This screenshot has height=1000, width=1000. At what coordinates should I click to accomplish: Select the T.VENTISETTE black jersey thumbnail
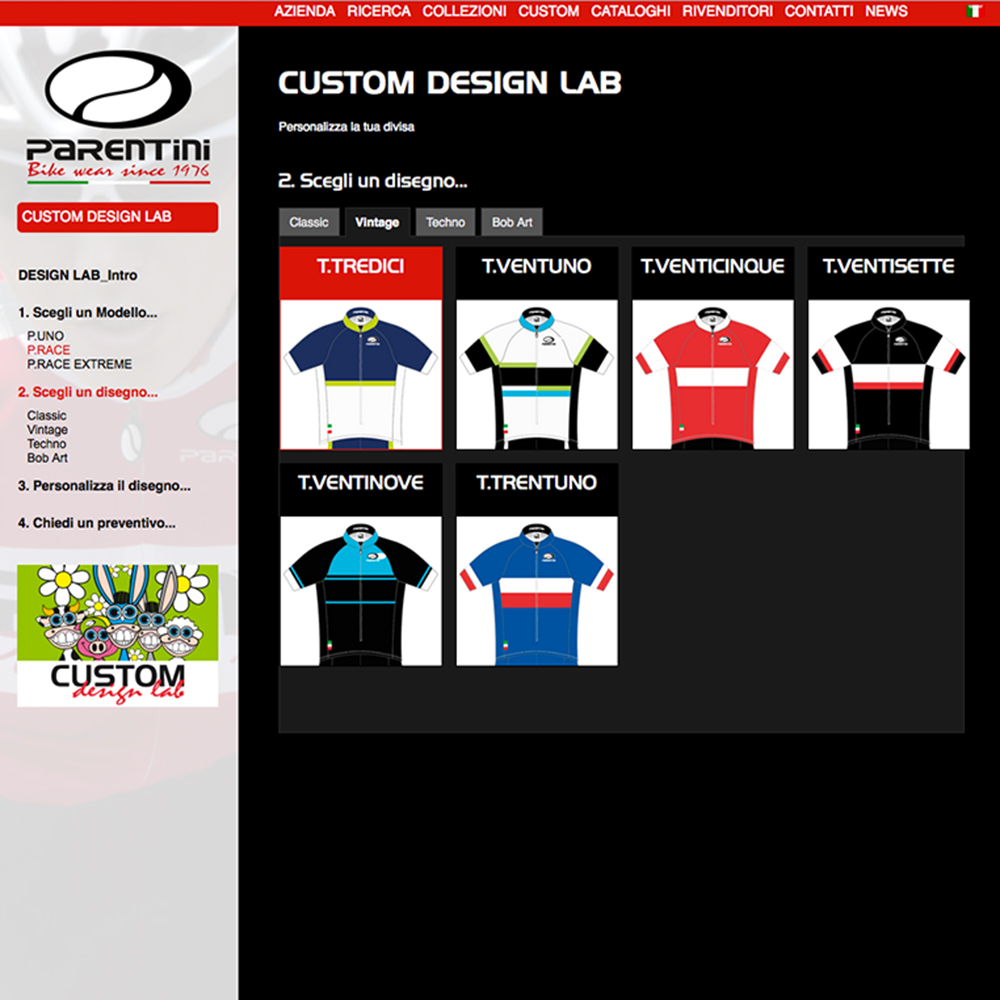pos(889,374)
